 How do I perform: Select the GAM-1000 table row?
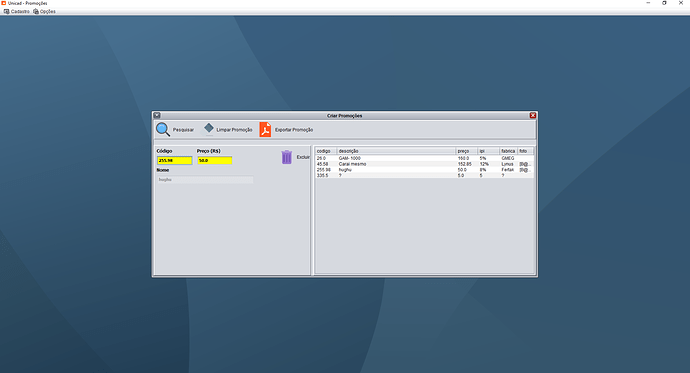click(x=424, y=158)
